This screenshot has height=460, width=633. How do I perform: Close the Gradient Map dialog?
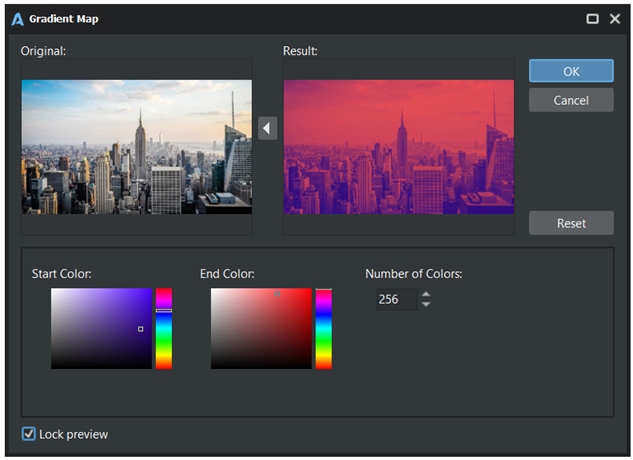[x=615, y=19]
